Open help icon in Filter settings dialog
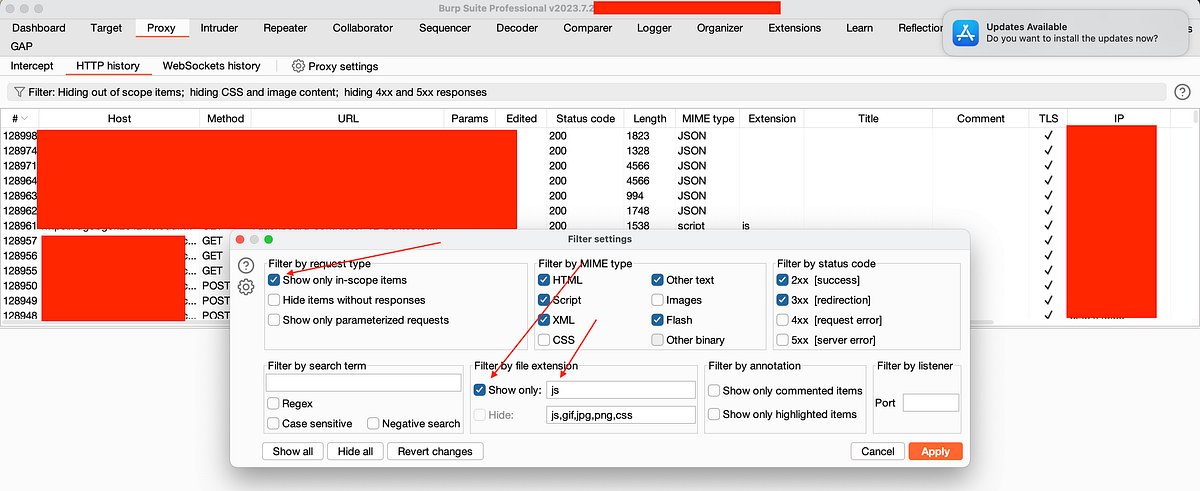The width and height of the screenshot is (1200, 491). coord(246,265)
